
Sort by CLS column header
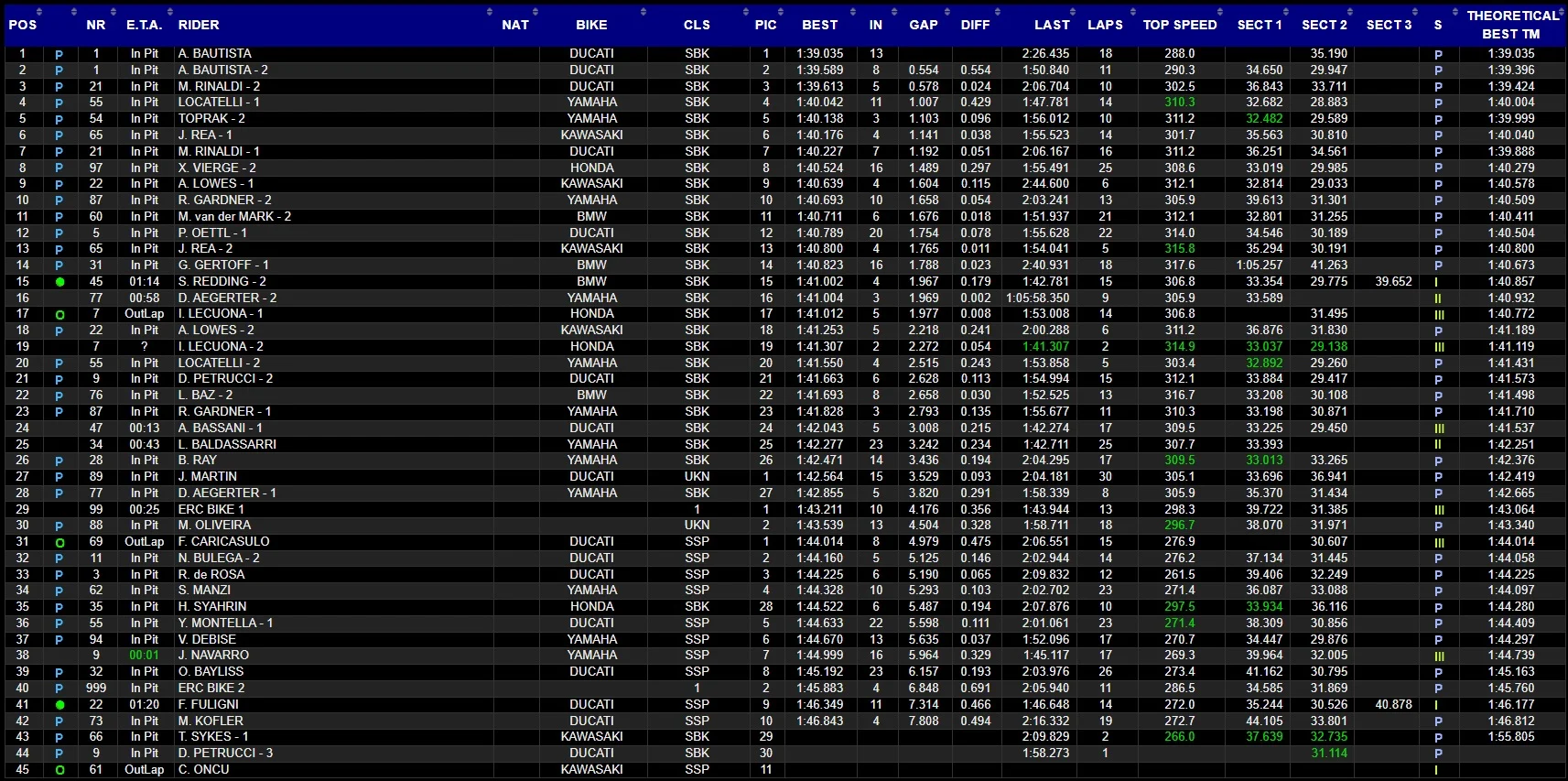pos(697,25)
